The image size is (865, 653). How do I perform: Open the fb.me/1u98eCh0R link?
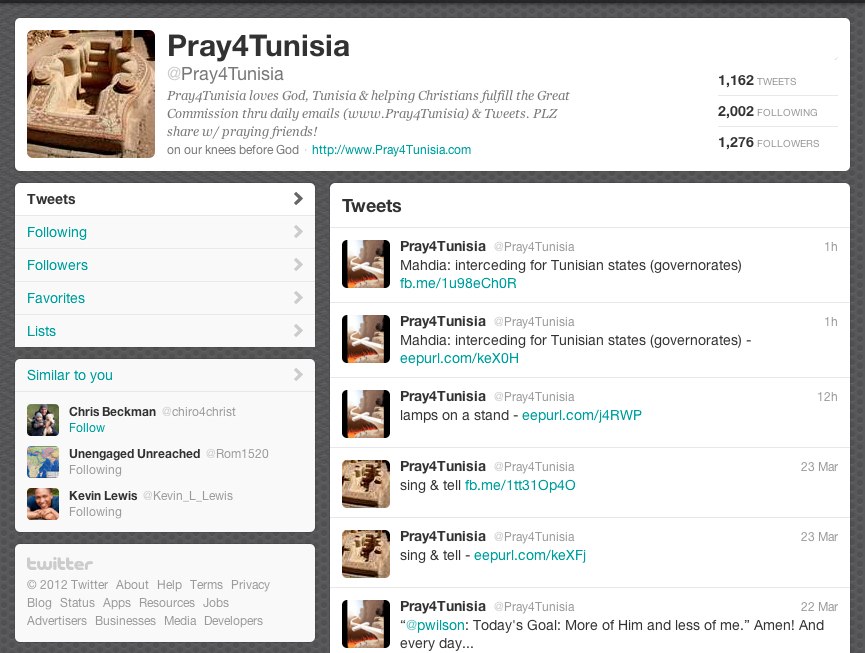(458, 283)
